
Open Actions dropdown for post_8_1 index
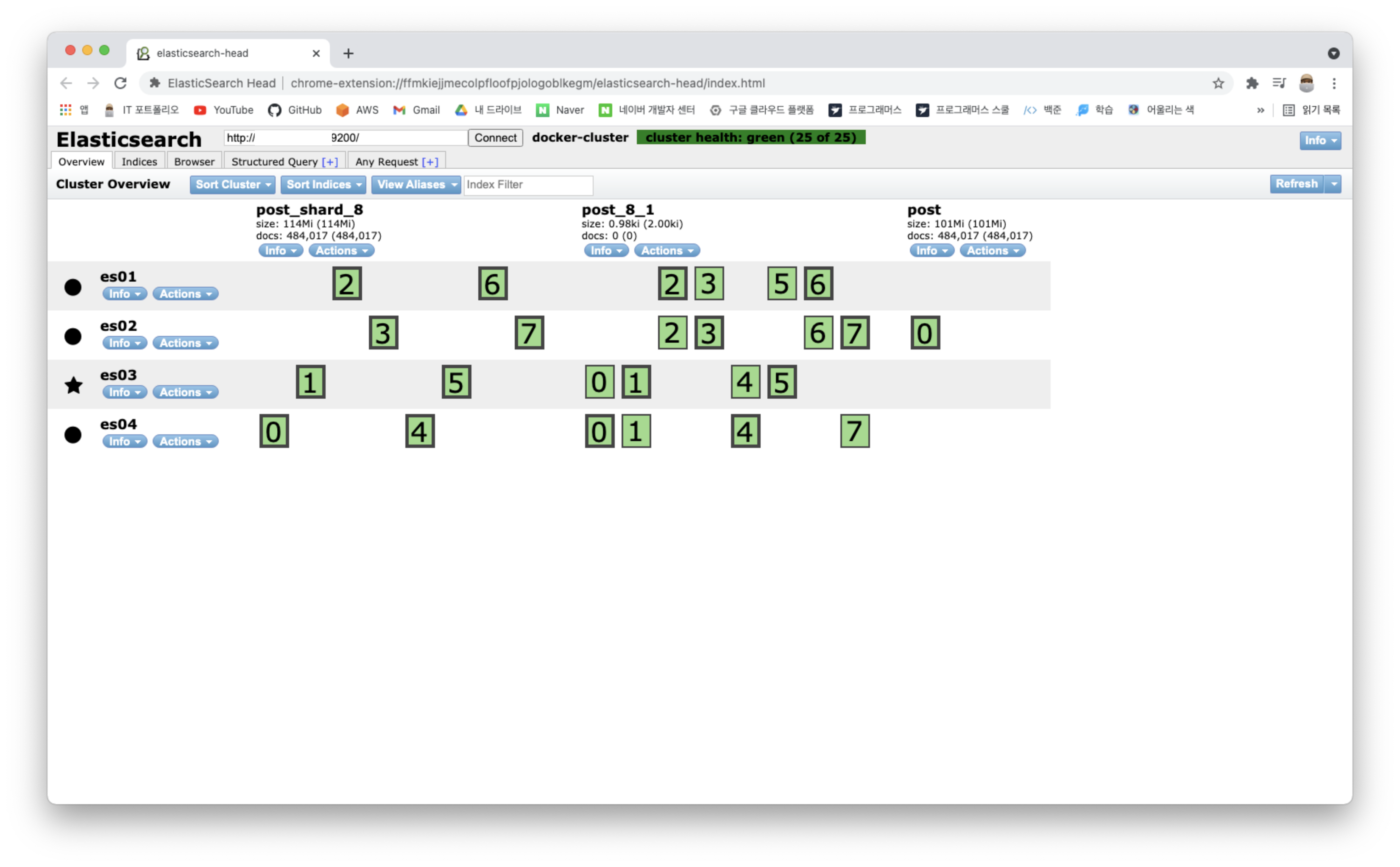667,251
